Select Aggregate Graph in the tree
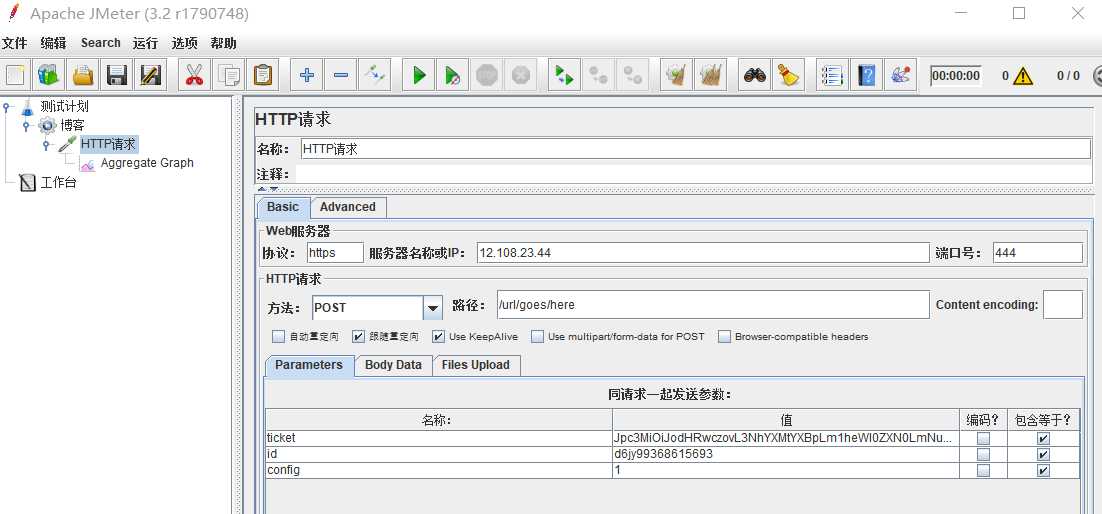Image resolution: width=1102 pixels, height=514 pixels. [147, 163]
